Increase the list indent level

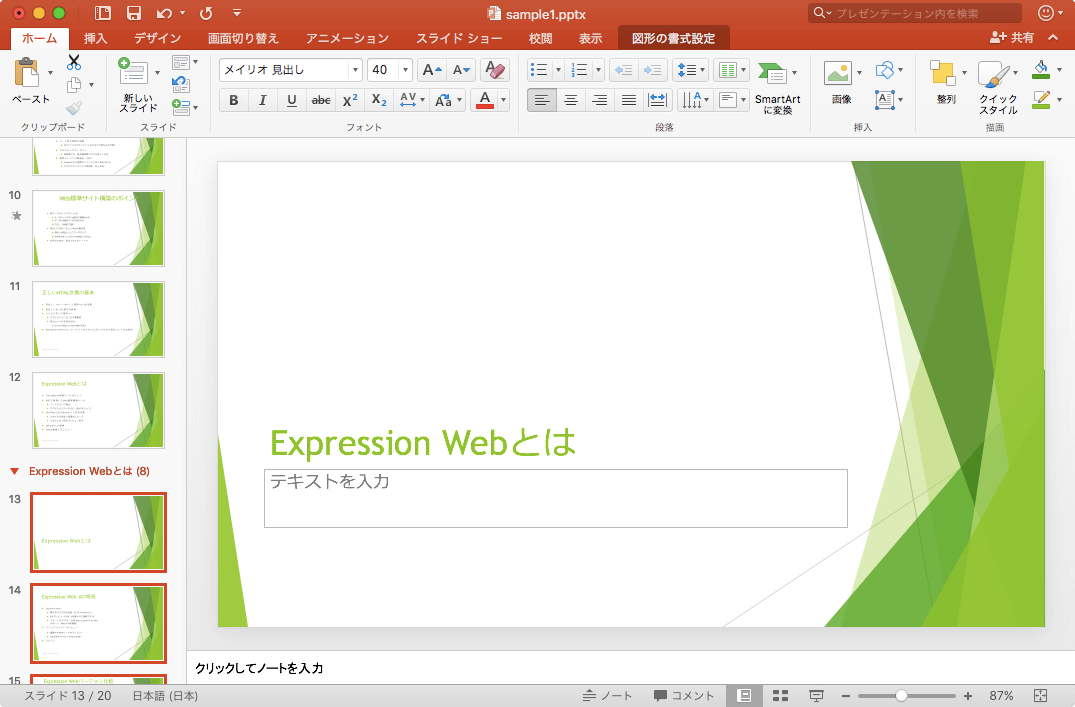tap(653, 70)
